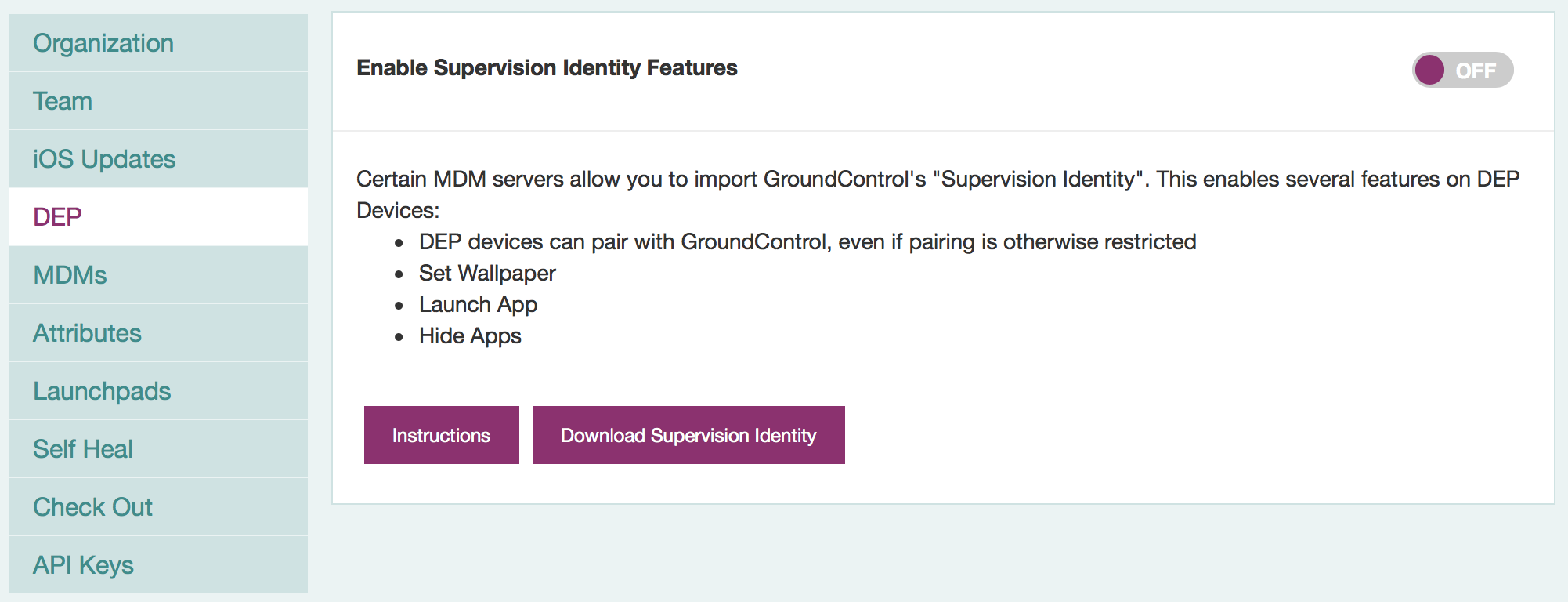Screen dimensions: 1568x602
Task: Navigate to Attributes in the sidebar
Action: pos(158,333)
